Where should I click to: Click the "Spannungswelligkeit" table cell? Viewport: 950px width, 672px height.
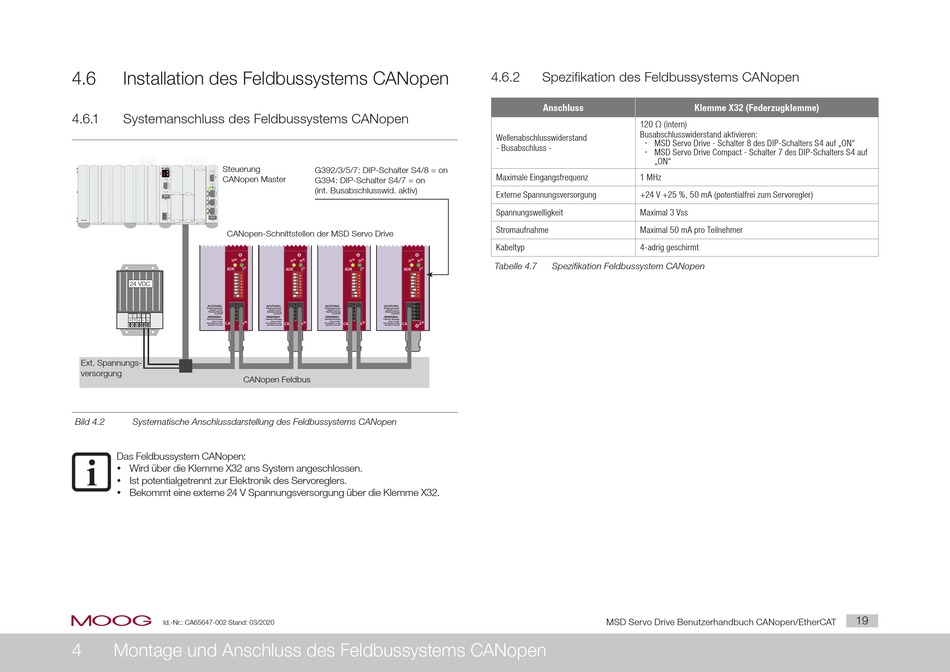pos(563,213)
